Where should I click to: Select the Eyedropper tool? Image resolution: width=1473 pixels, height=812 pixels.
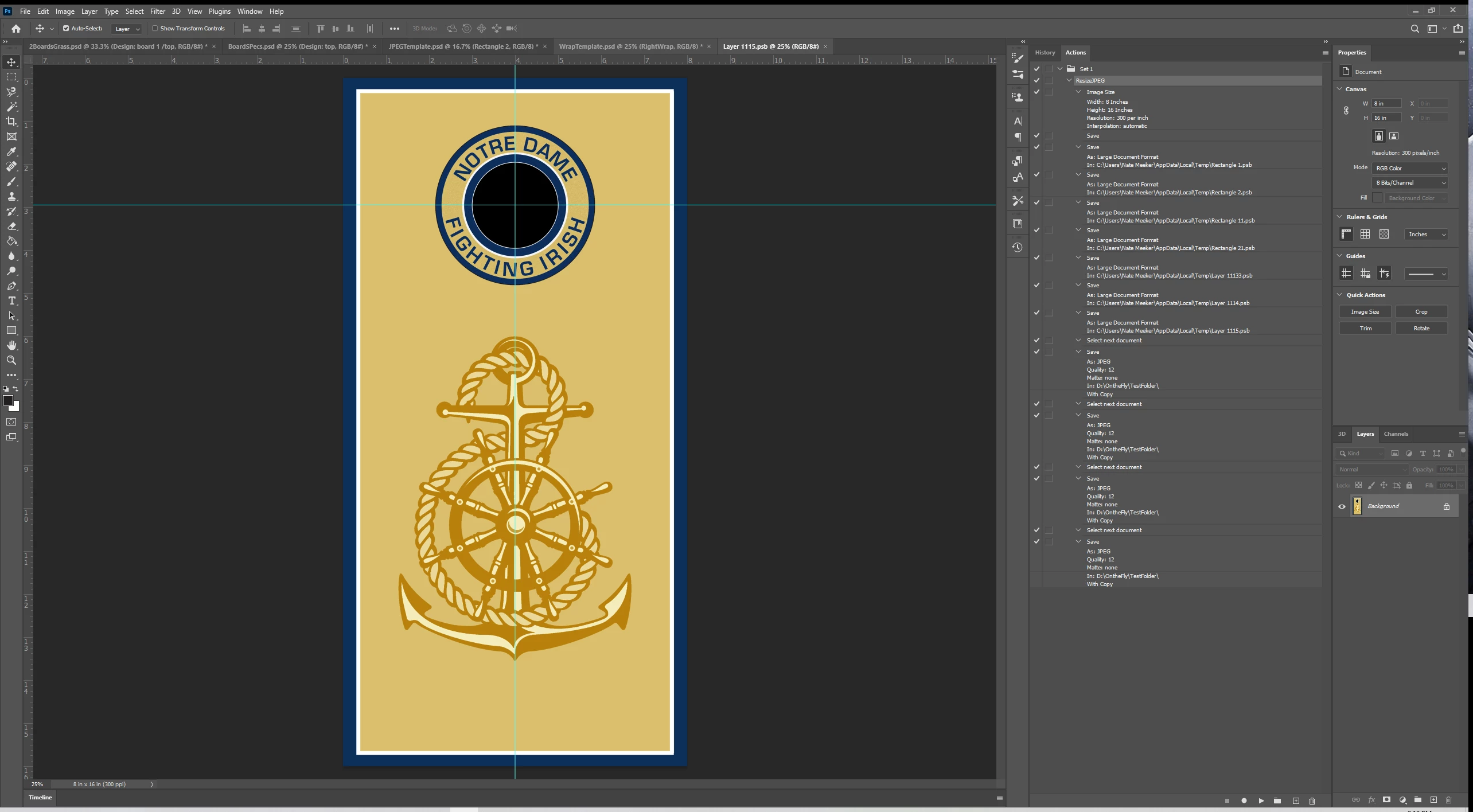(11, 151)
